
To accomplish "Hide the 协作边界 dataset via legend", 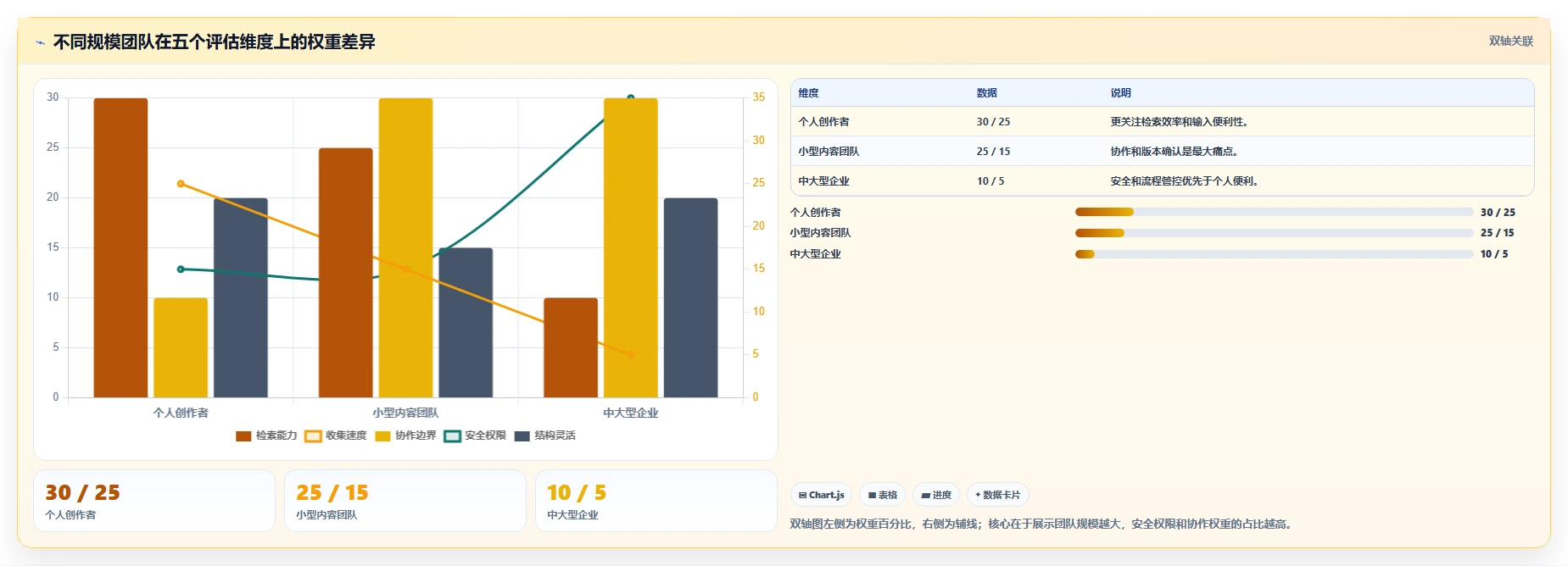I will [x=405, y=436].
